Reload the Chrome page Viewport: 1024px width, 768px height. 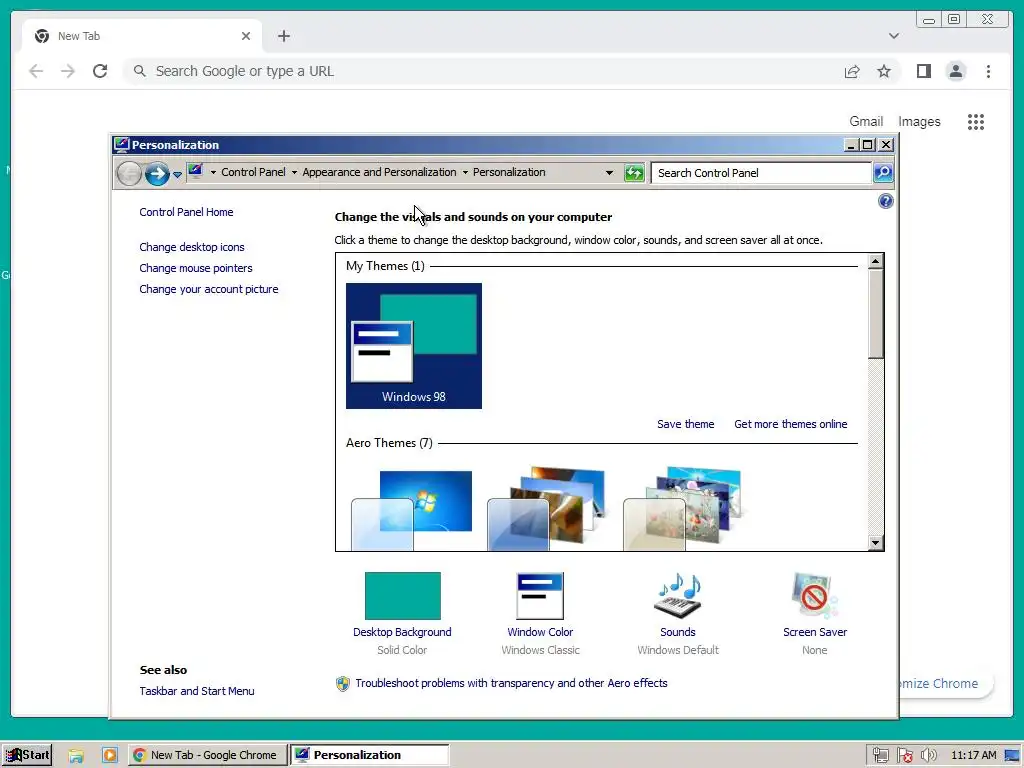pyautogui.click(x=100, y=71)
